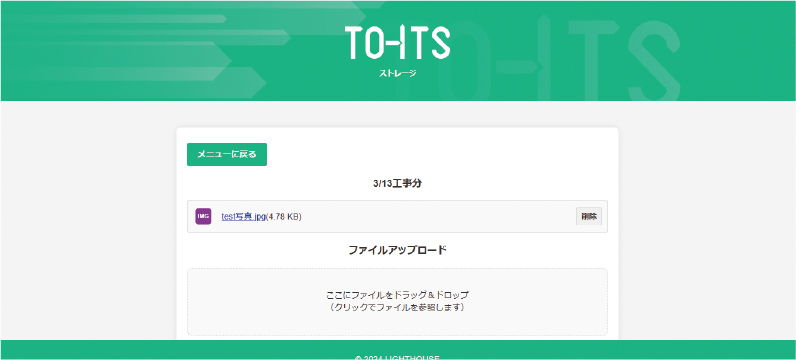This screenshot has width=796, height=360.
Task: Open the test写真.jpg file link
Action: click(x=244, y=216)
